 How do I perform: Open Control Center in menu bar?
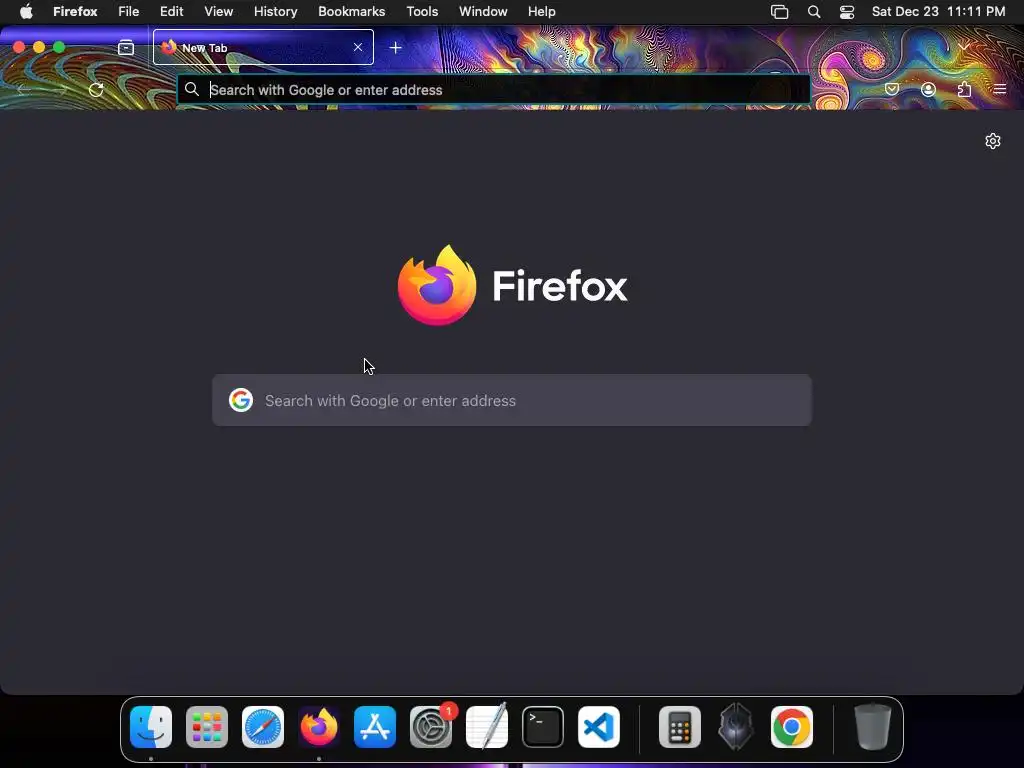click(847, 12)
